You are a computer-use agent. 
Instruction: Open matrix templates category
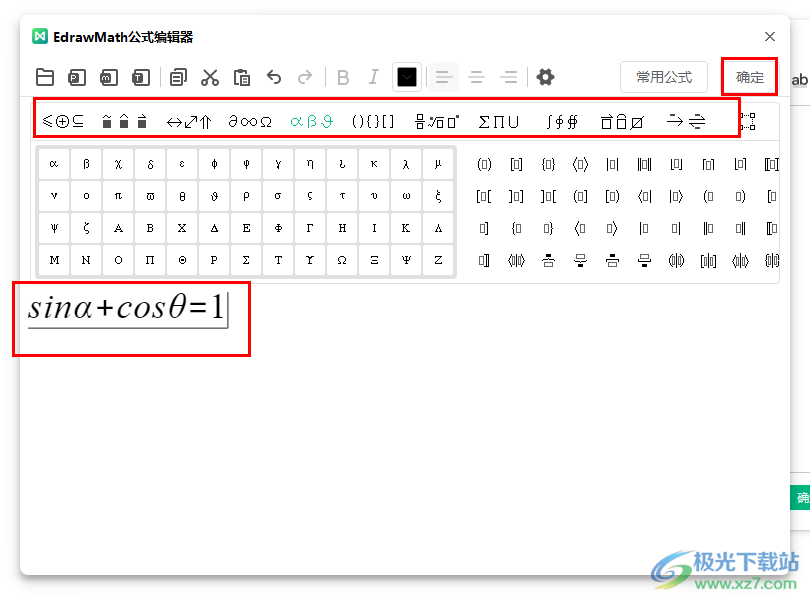pyautogui.click(x=749, y=121)
